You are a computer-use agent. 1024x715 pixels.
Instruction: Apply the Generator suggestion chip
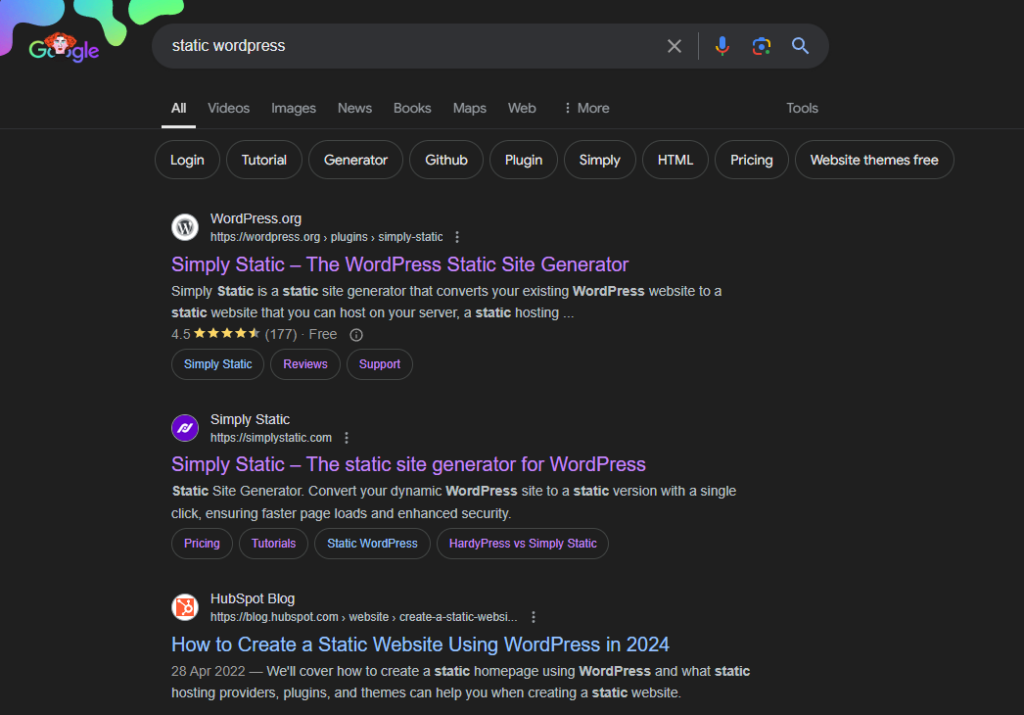click(355, 160)
